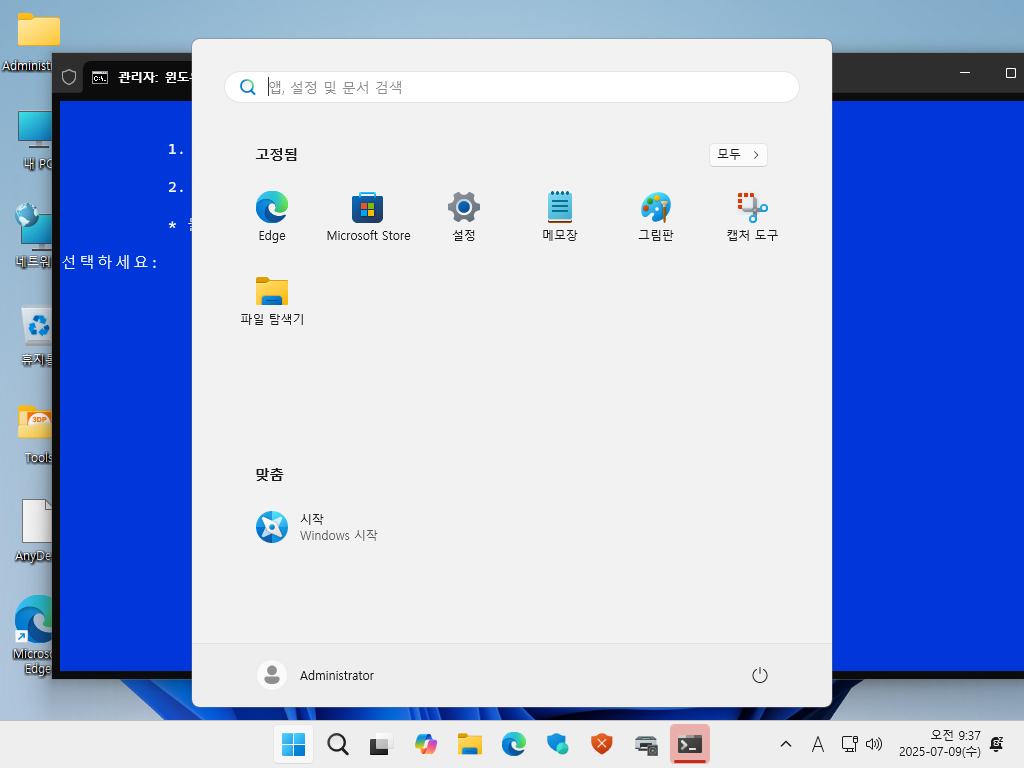Select the network desktop icon

[x=33, y=235]
